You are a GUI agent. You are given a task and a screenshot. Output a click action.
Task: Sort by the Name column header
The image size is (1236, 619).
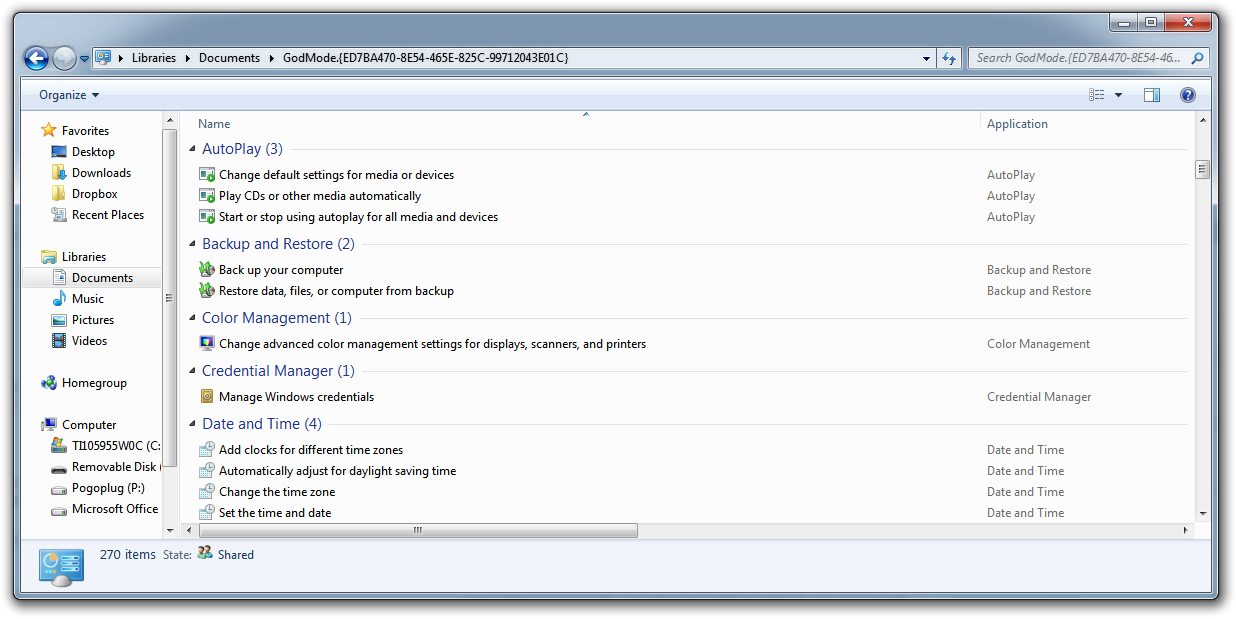tap(214, 124)
